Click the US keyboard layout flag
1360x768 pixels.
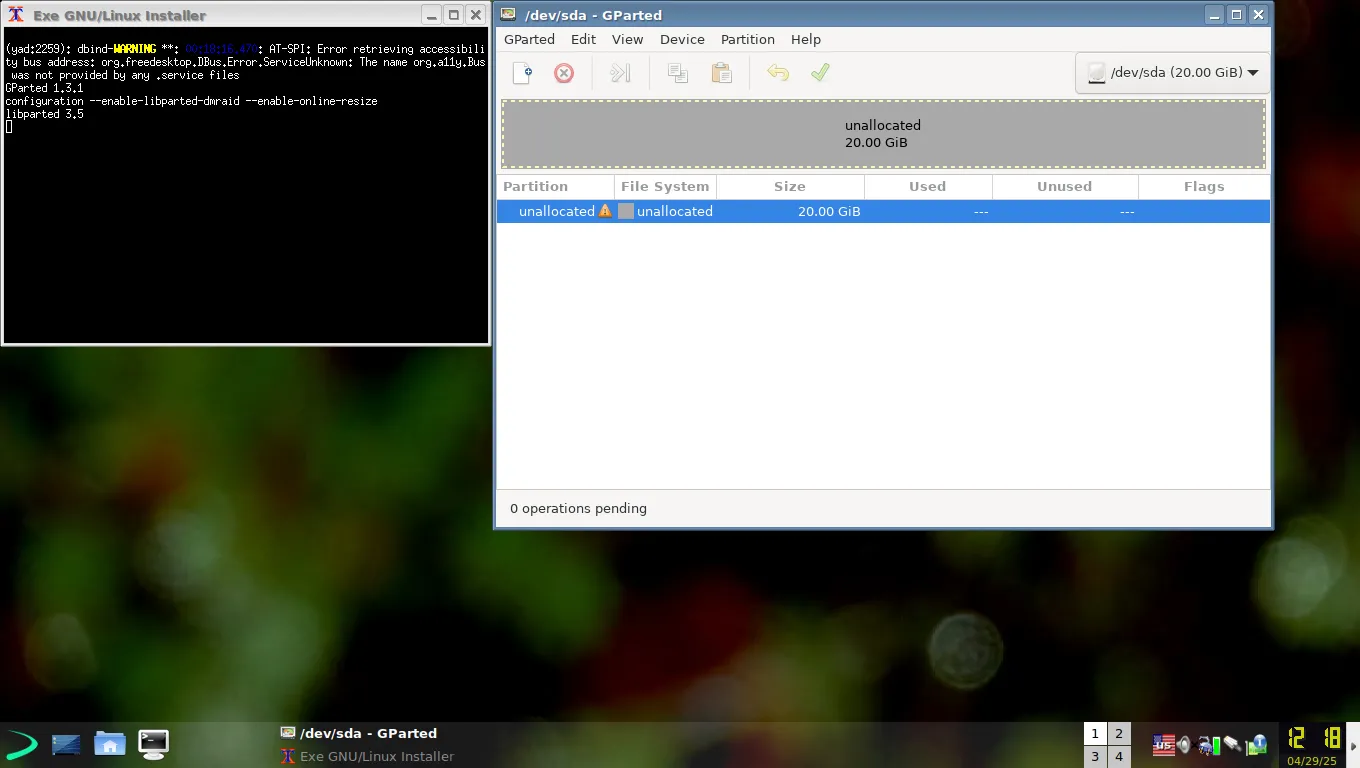coord(1164,744)
